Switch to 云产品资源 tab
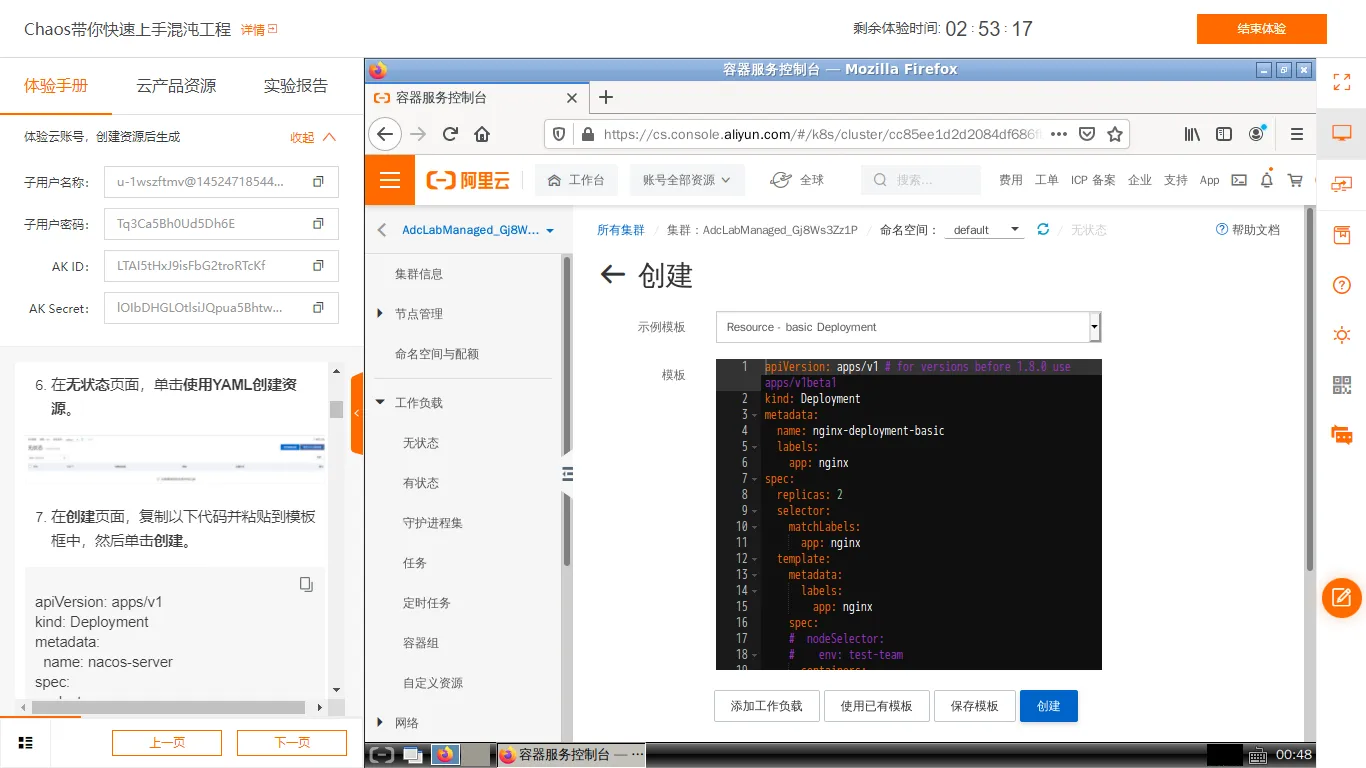The width and height of the screenshot is (1366, 768). pyautogui.click(x=176, y=86)
